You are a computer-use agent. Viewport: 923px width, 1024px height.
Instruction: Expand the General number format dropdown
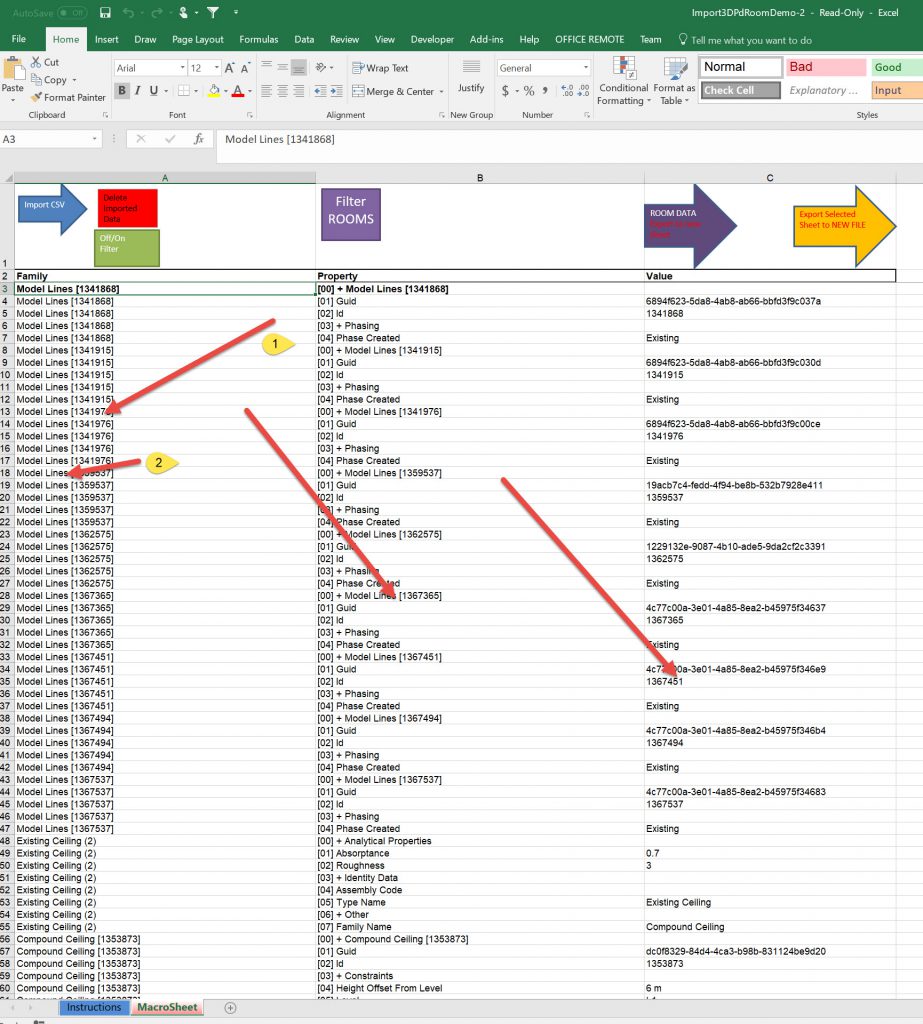tap(586, 68)
